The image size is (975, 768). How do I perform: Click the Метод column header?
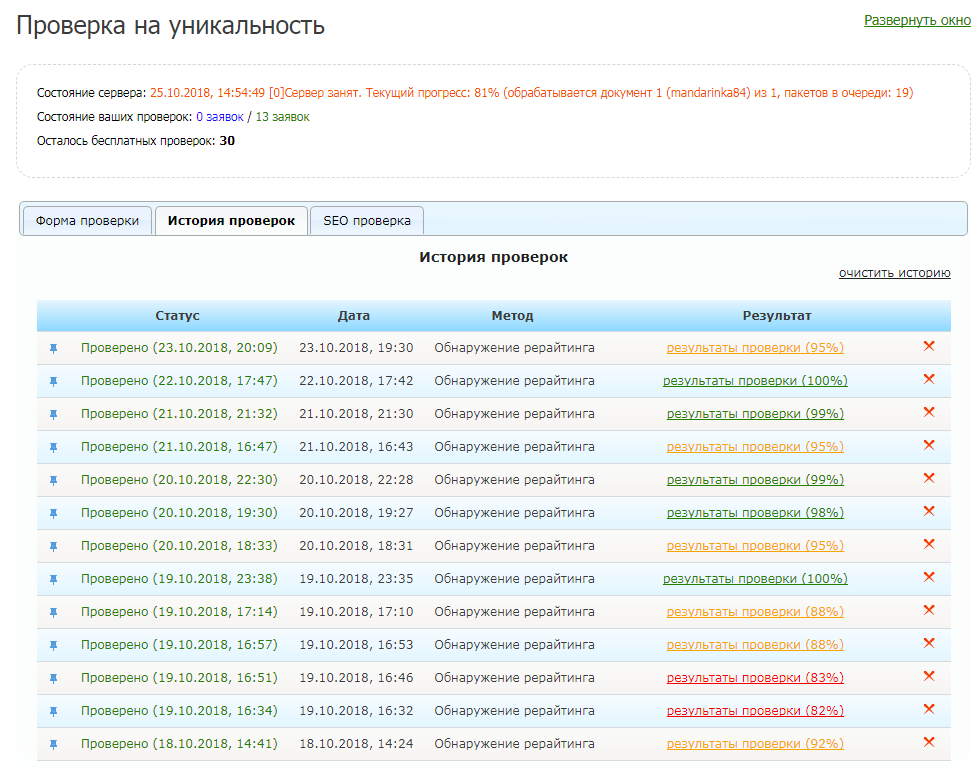click(512, 316)
